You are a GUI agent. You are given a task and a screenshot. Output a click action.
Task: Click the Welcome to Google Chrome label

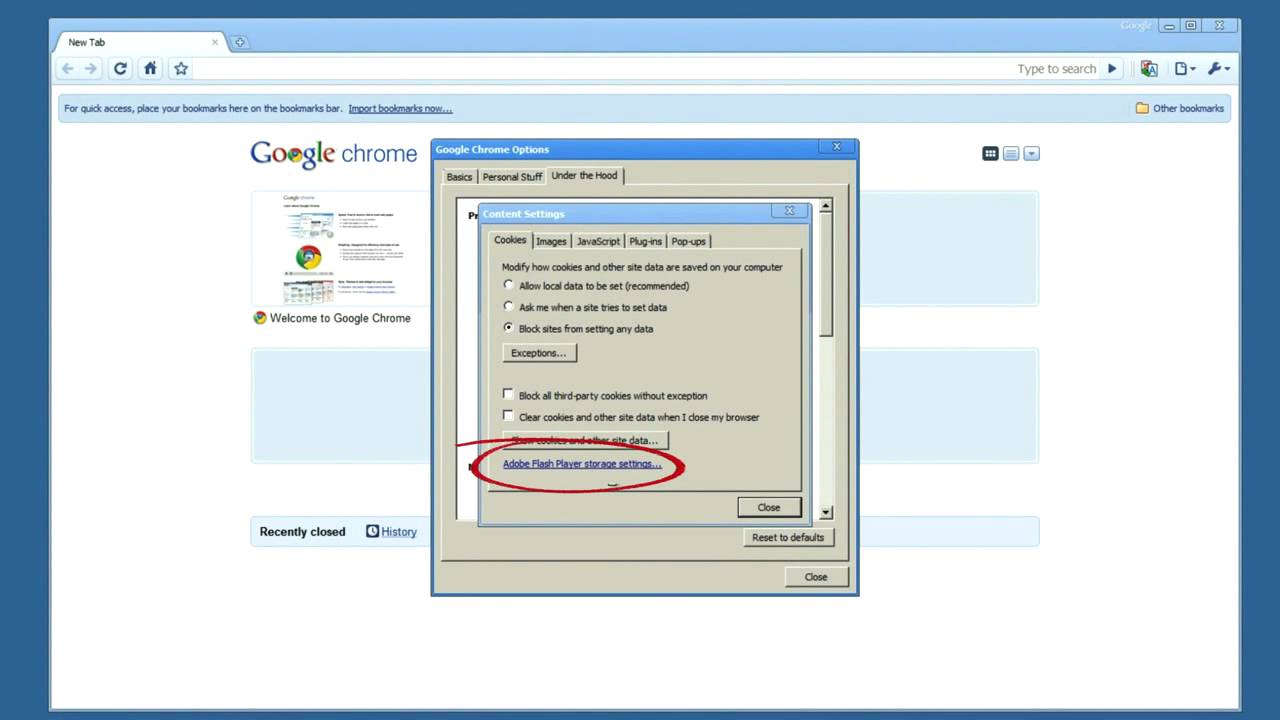coord(340,318)
